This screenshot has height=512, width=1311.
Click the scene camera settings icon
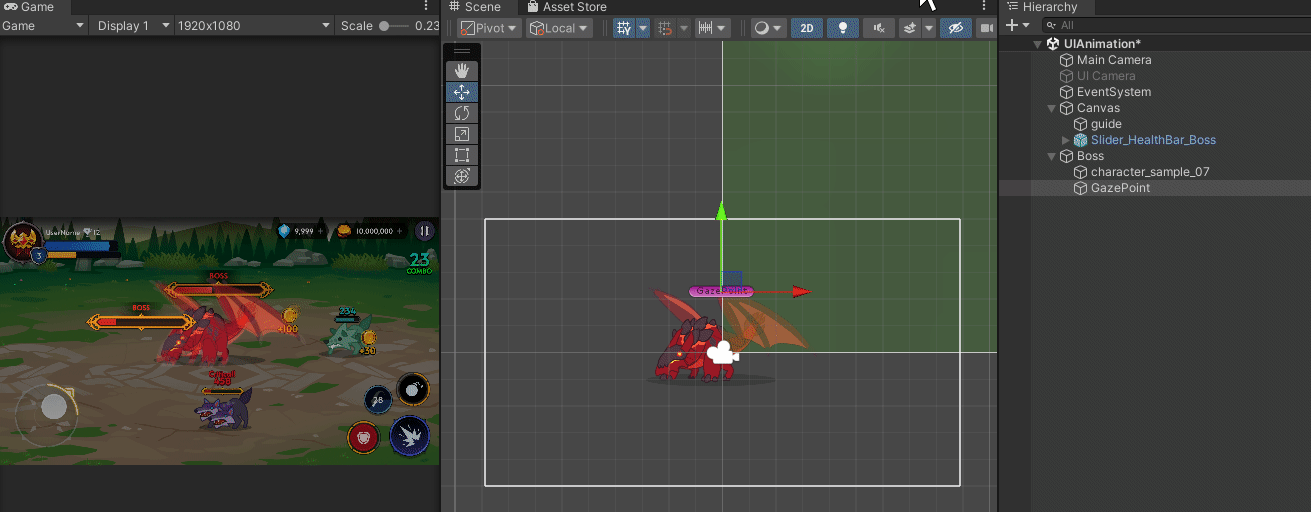[x=988, y=28]
